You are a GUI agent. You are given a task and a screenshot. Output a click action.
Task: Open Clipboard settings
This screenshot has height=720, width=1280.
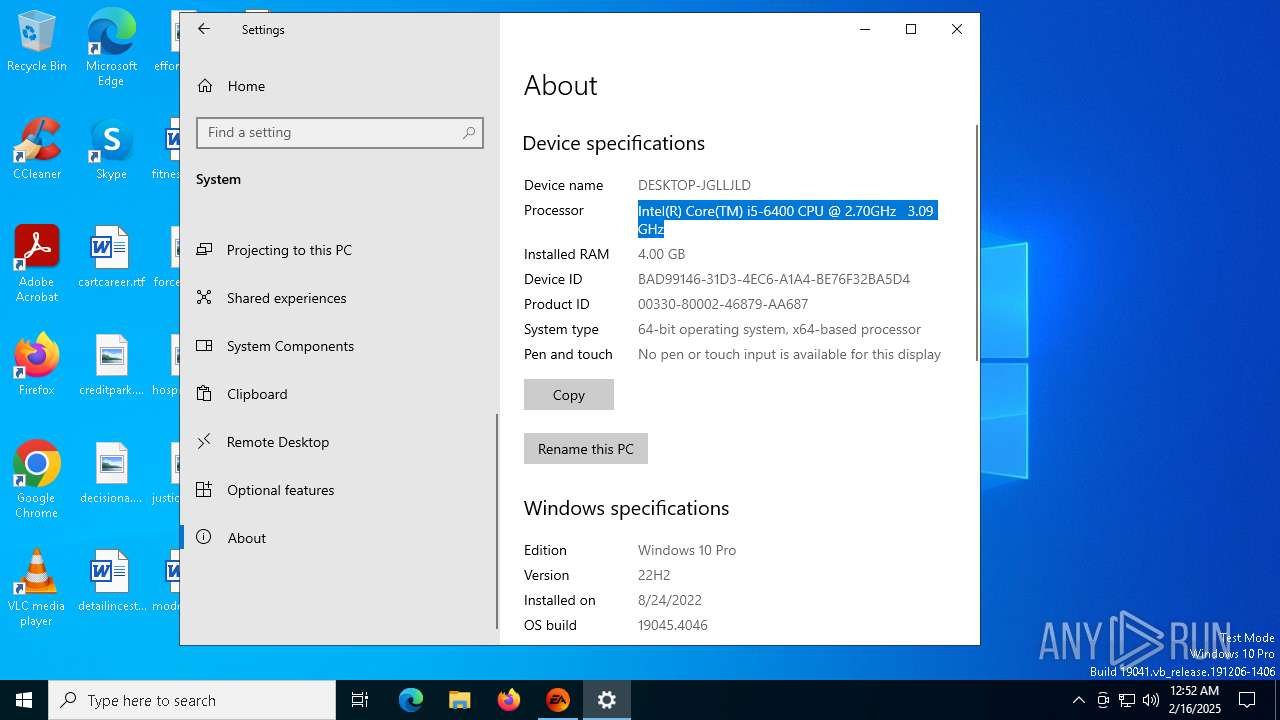click(x=338, y=394)
